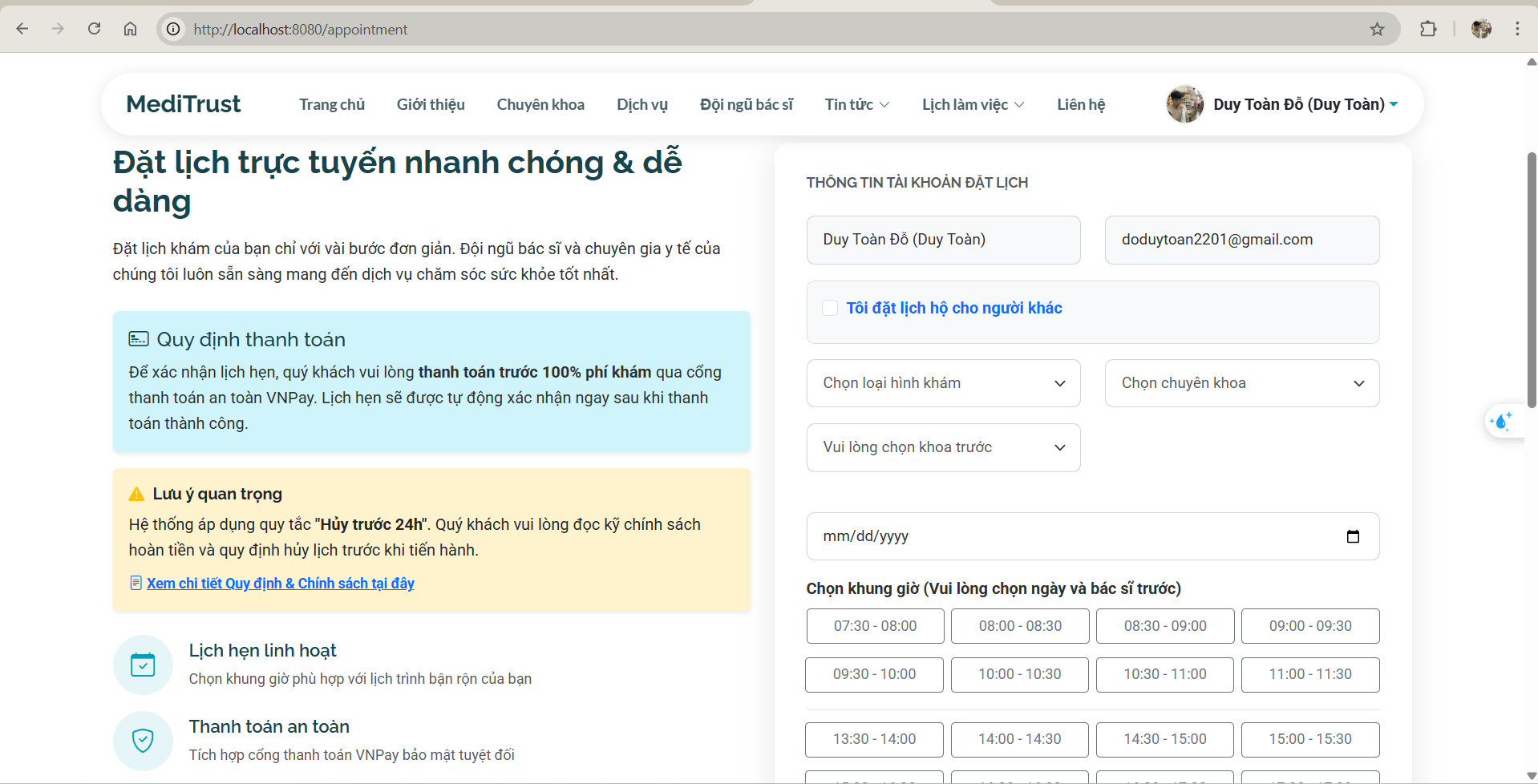1538x784 pixels.
Task: Open the calendar icon in the date field
Action: (1354, 535)
